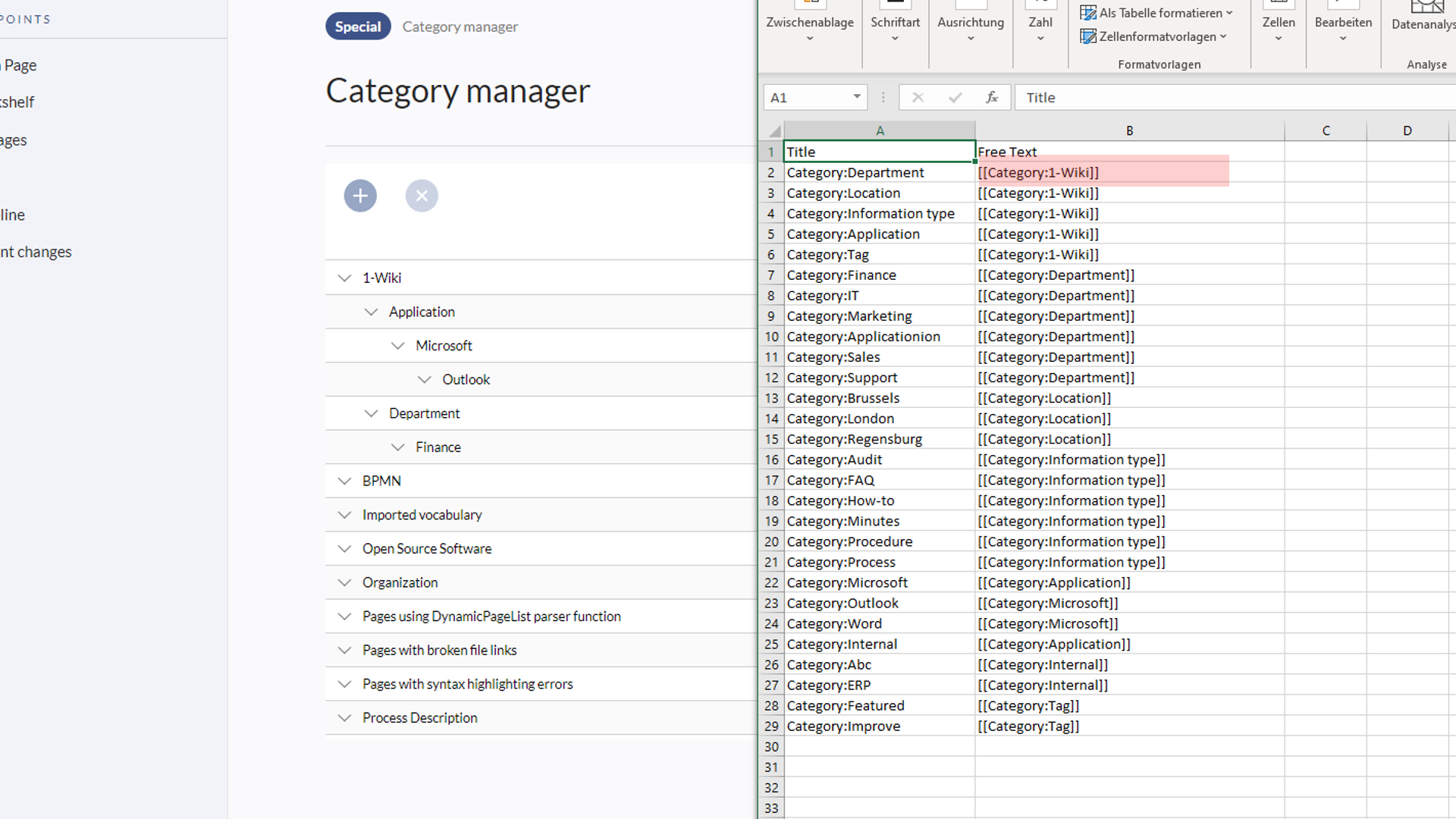1456x819 pixels.
Task: Expand Pages using DynamicPageList parser function chevron
Action: 344,617
